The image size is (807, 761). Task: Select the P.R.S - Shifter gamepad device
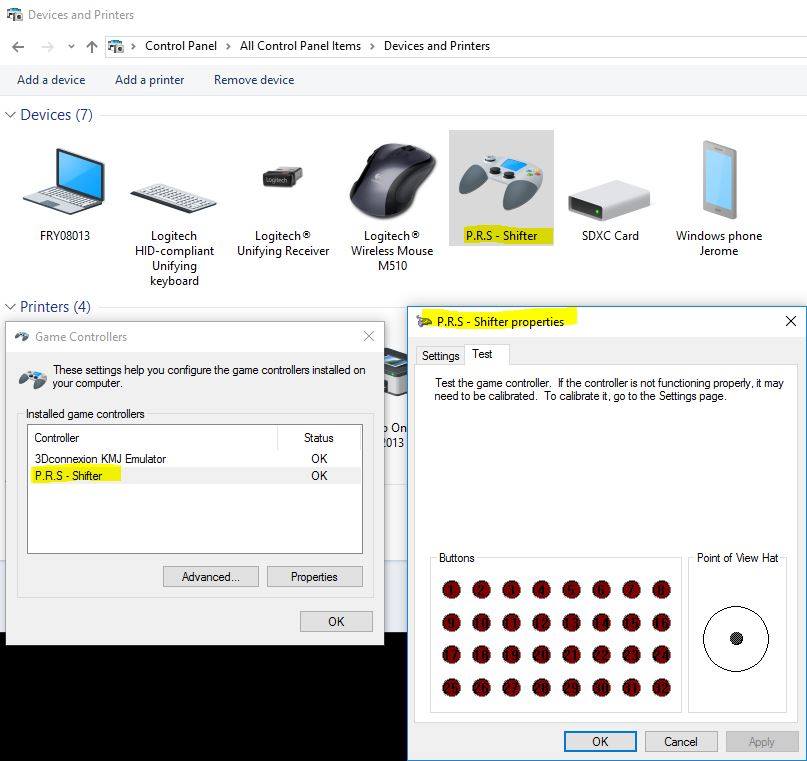point(501,187)
